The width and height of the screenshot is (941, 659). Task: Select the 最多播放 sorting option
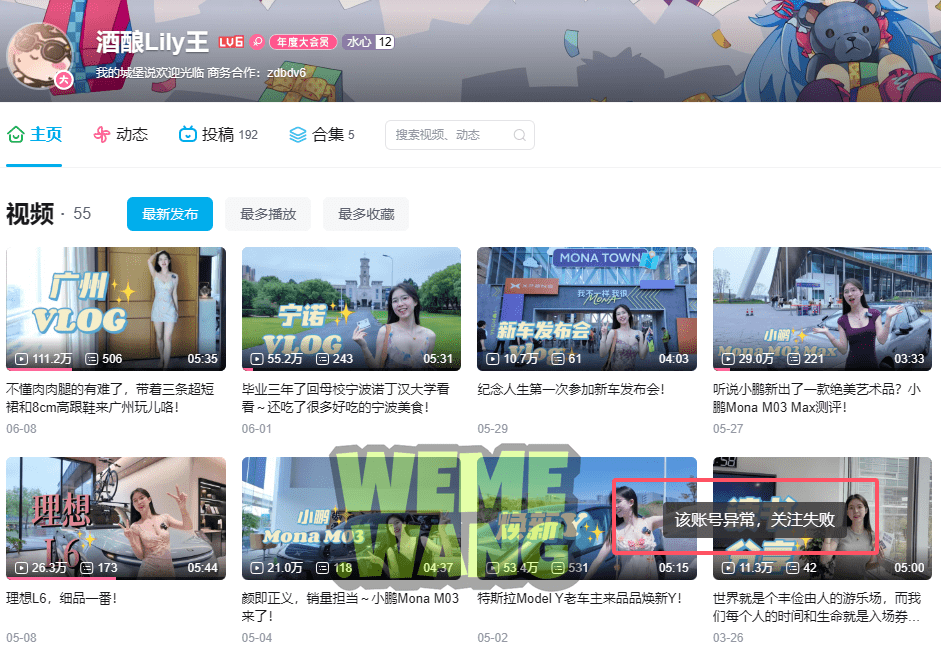267,214
